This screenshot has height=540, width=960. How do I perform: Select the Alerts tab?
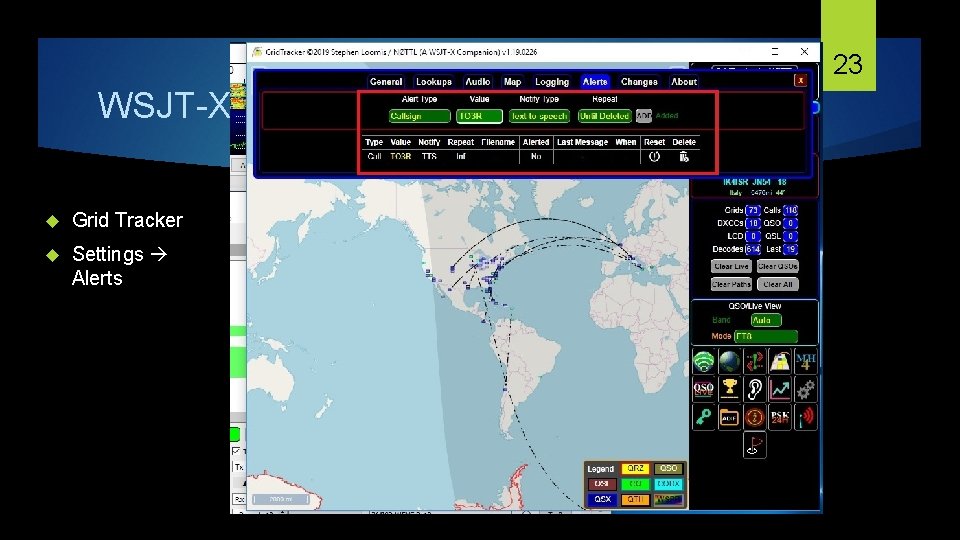pos(594,81)
